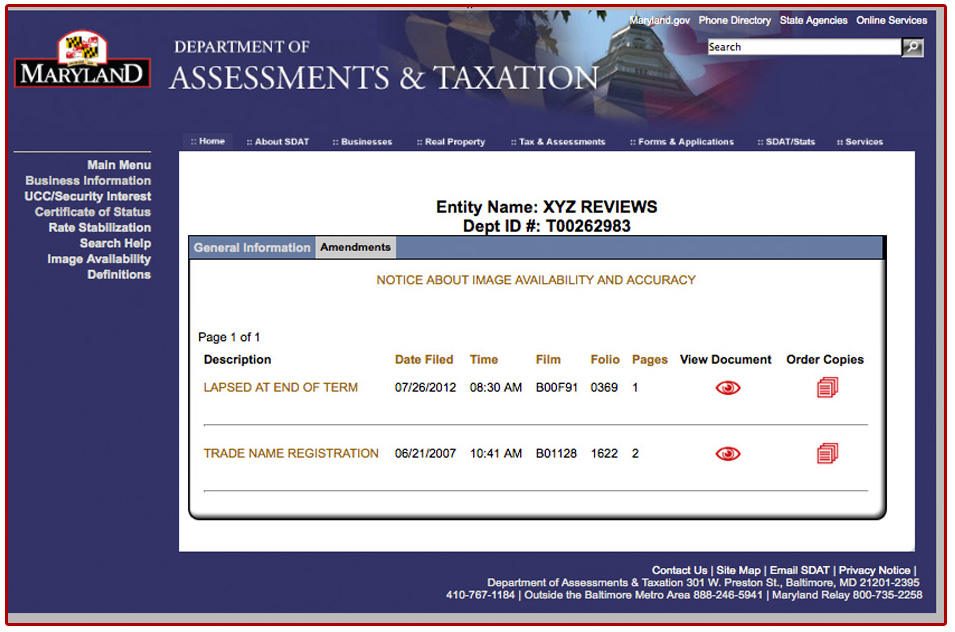
Task: Select the film value B00F91
Action: coord(557,388)
